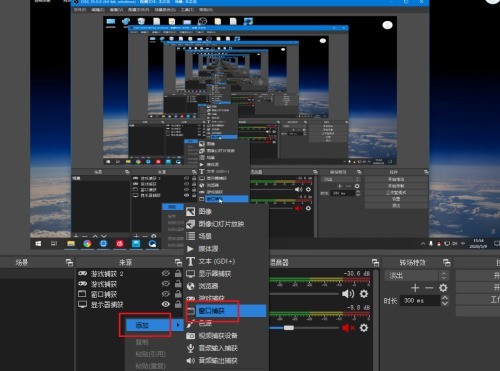This screenshot has height=371, width=500.
Task: Toggle the lock on 游戏捕获 source
Action: [178, 284]
